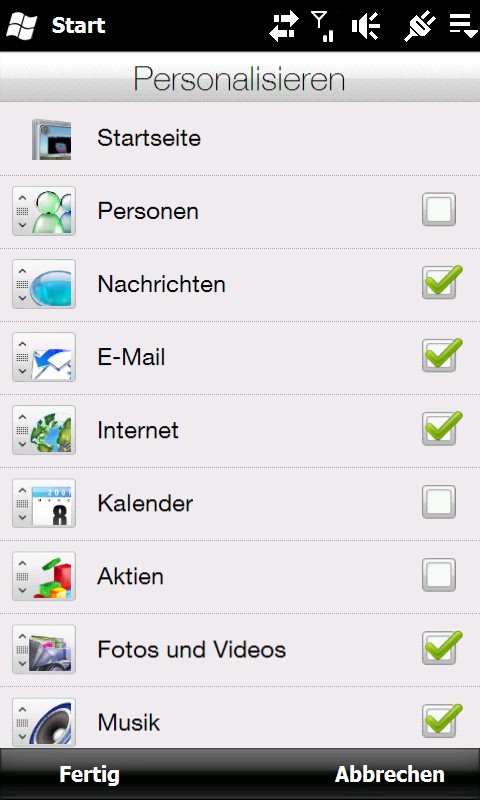Tap the speaker volume status icon

coord(366,26)
